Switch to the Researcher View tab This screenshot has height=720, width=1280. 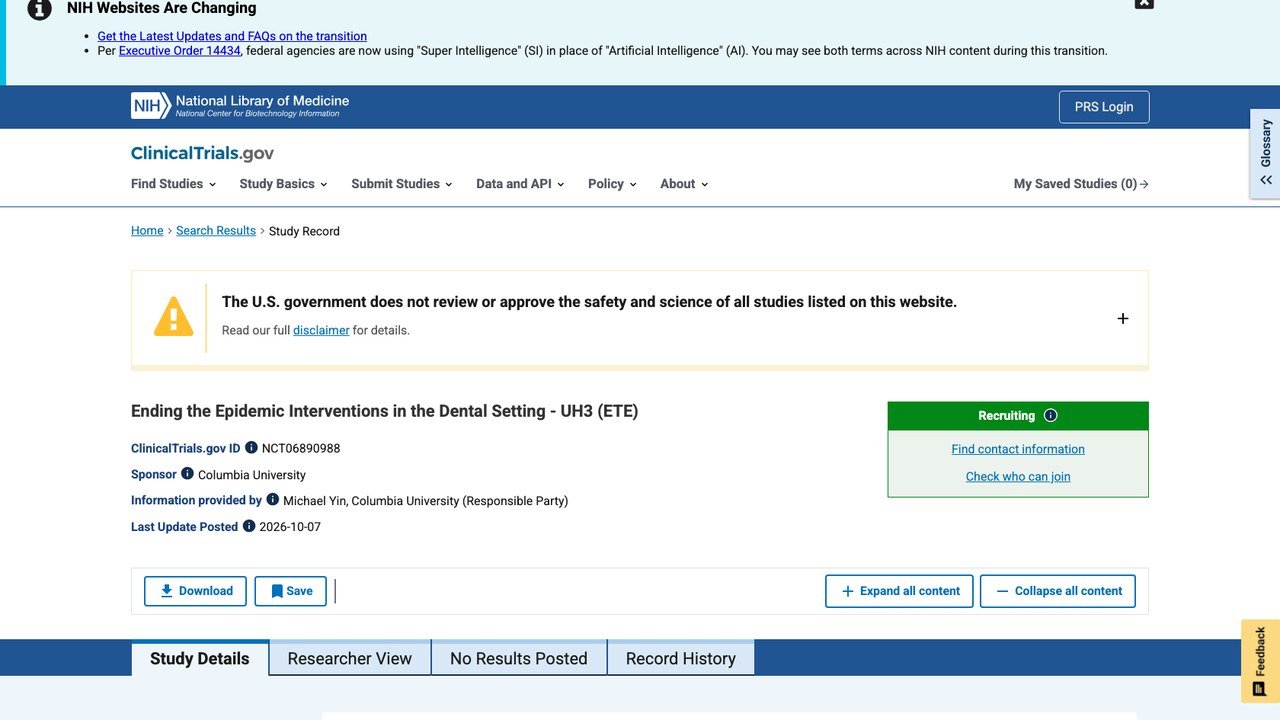click(350, 658)
